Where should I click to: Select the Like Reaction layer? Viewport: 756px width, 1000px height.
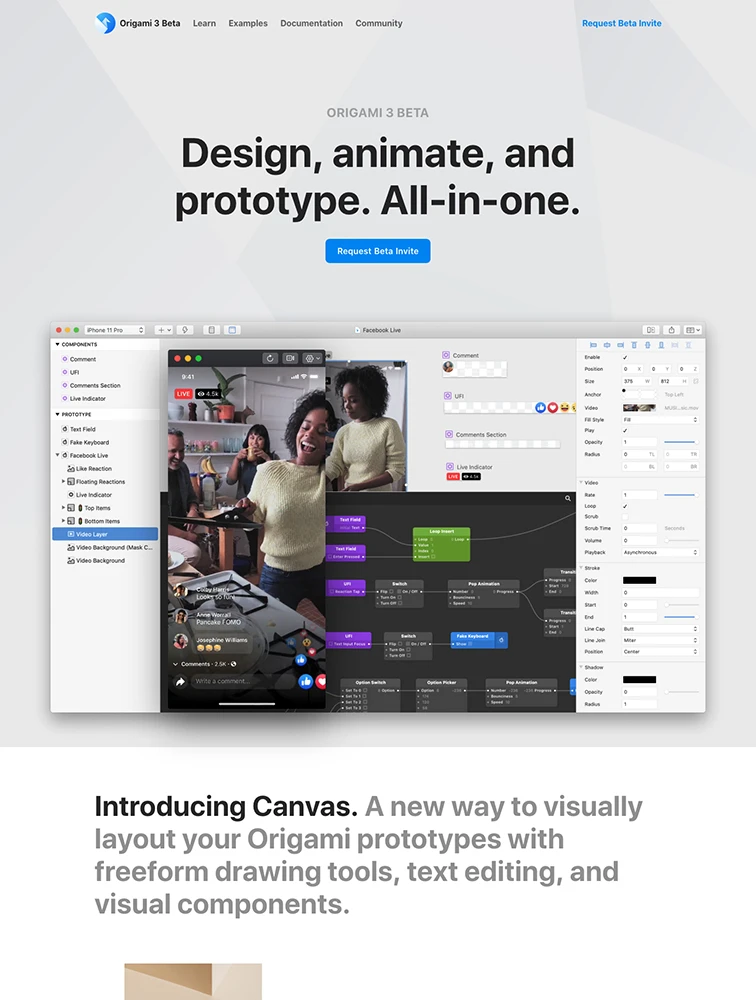click(x=94, y=469)
